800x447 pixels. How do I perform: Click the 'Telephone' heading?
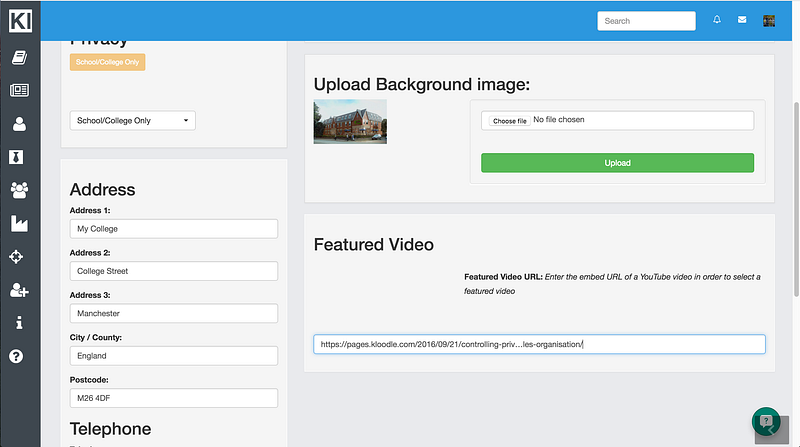(110, 429)
